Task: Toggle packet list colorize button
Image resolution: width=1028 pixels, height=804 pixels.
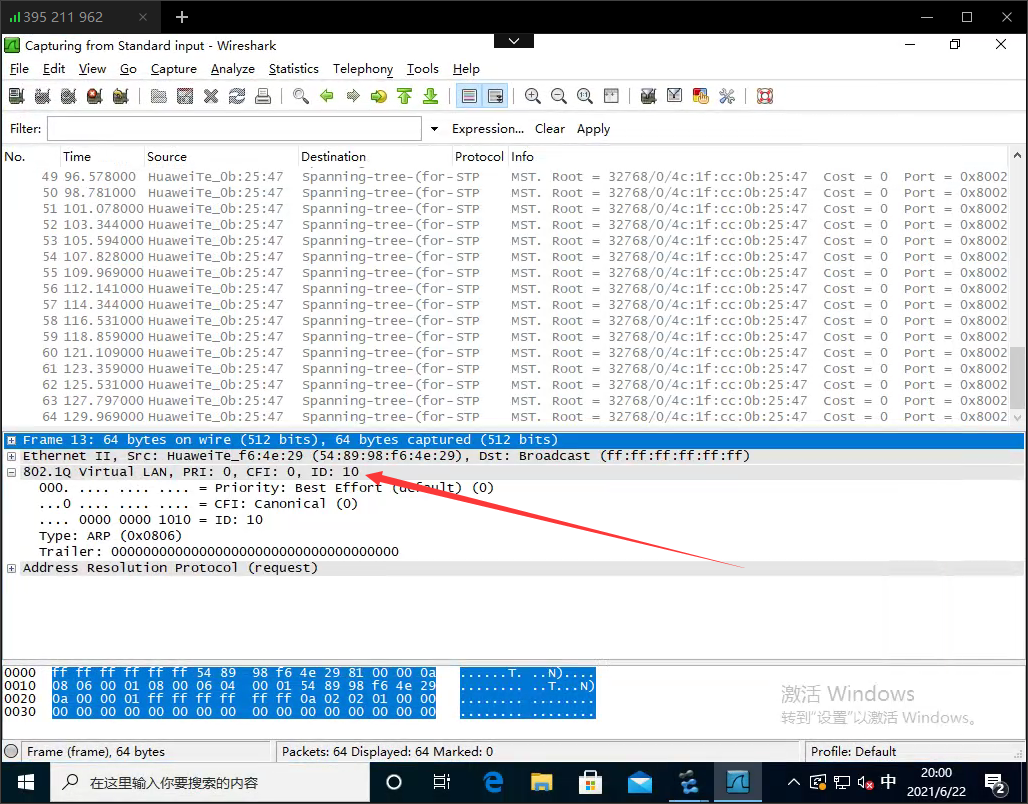Action: pos(469,96)
